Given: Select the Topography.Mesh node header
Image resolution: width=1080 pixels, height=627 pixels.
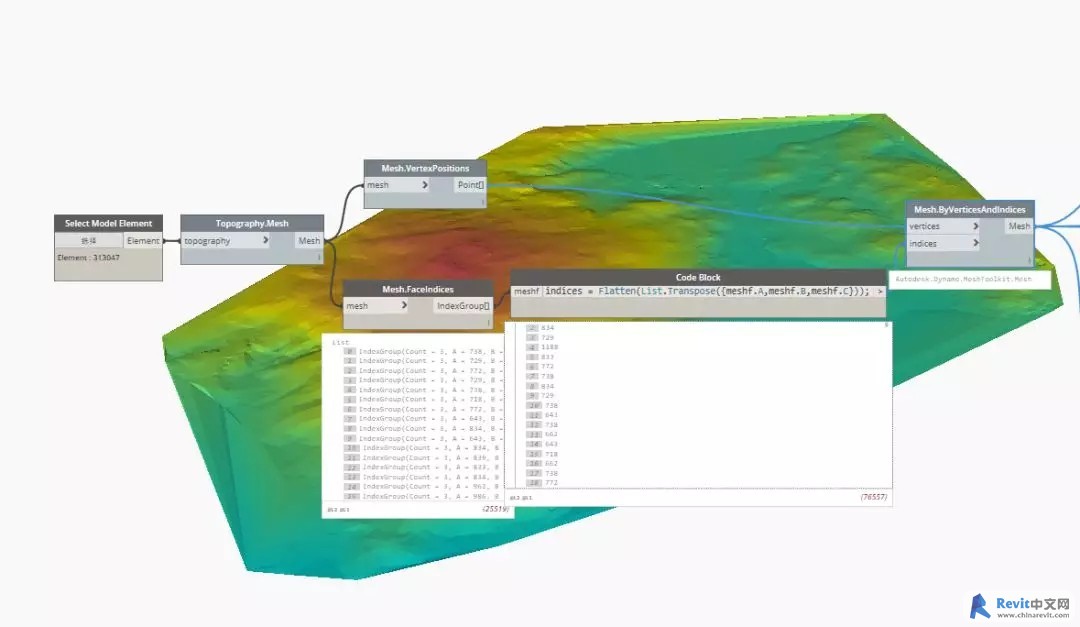Looking at the screenshot, I should [252, 224].
